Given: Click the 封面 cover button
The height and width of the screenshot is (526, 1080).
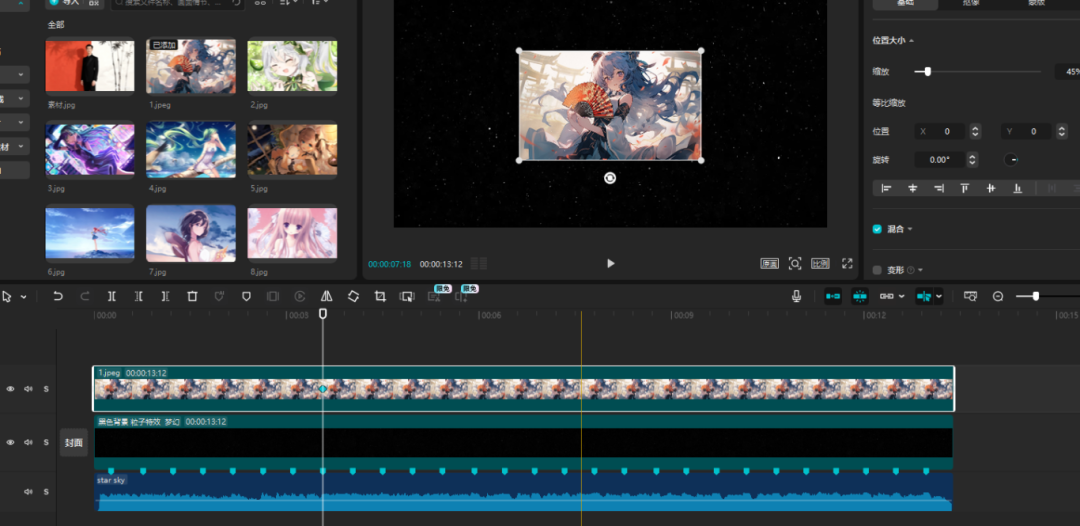Looking at the screenshot, I should [74, 443].
